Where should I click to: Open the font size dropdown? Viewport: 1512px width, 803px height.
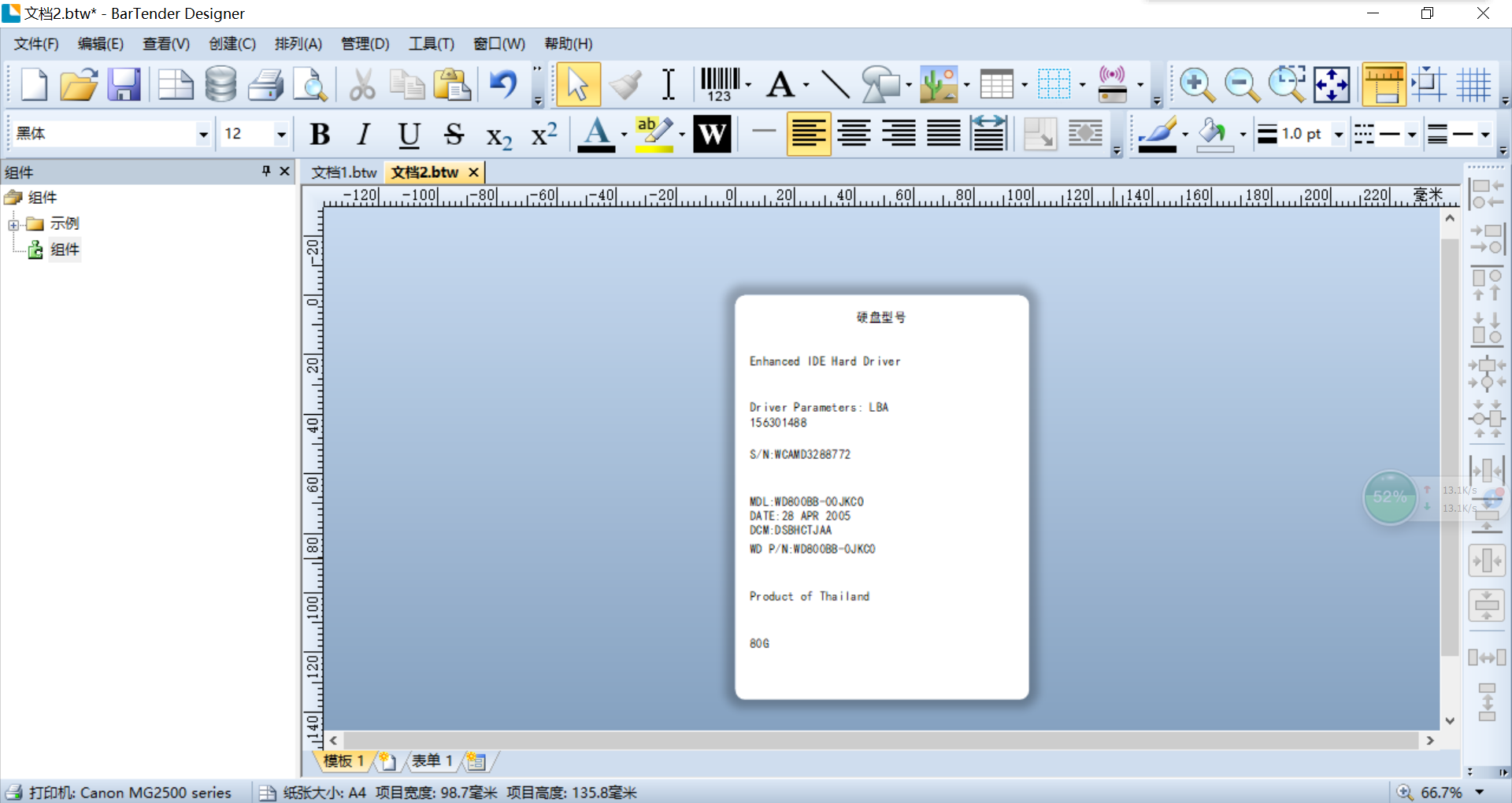281,135
